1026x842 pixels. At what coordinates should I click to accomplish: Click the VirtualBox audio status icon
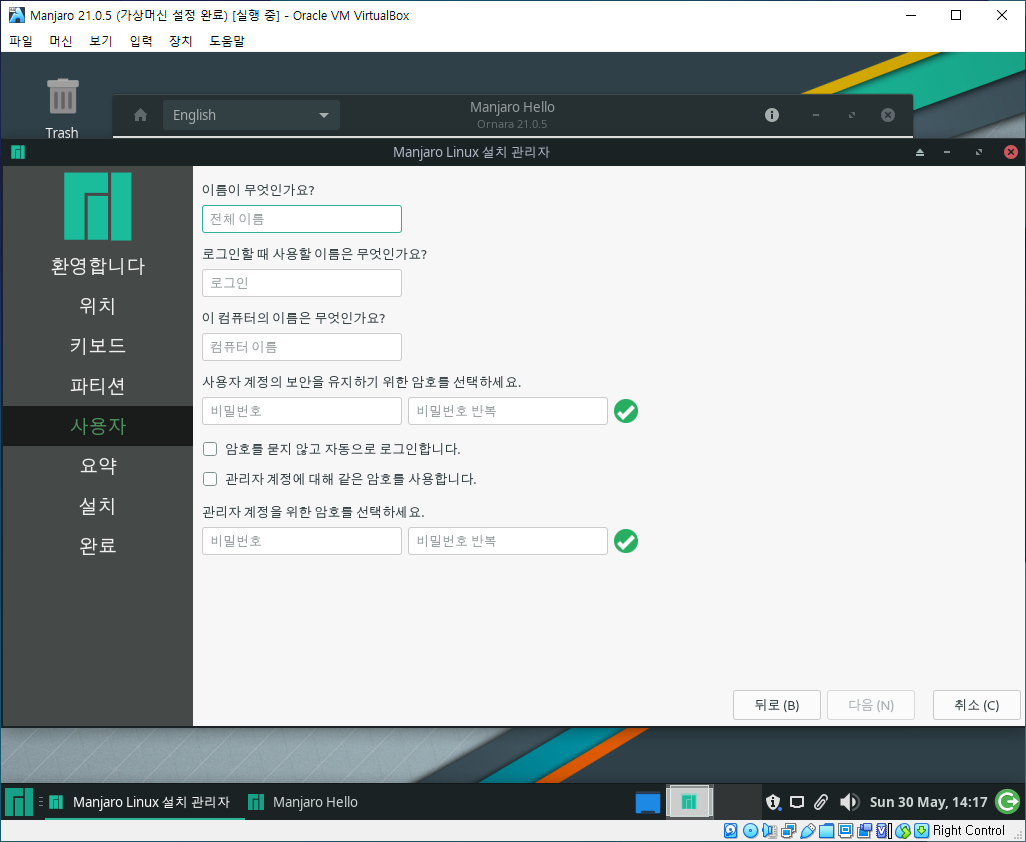tap(769, 831)
